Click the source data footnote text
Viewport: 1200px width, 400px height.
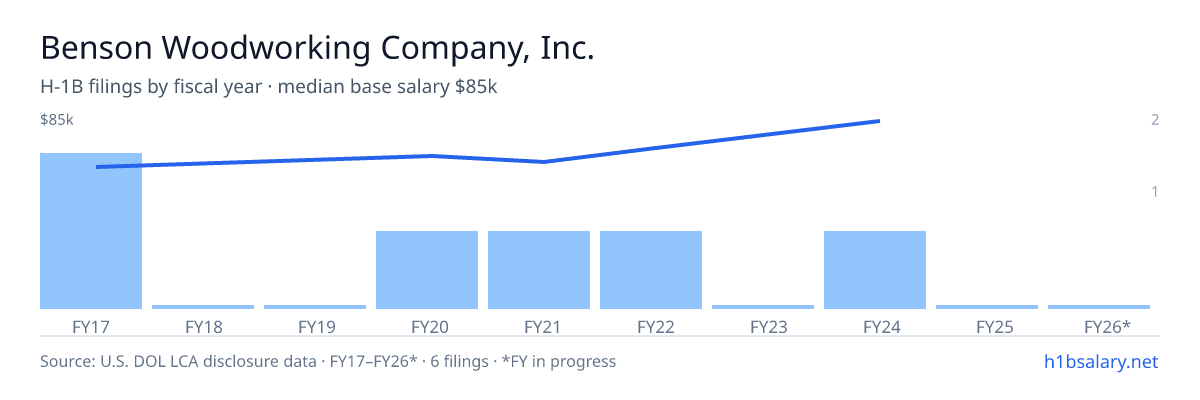point(328,361)
